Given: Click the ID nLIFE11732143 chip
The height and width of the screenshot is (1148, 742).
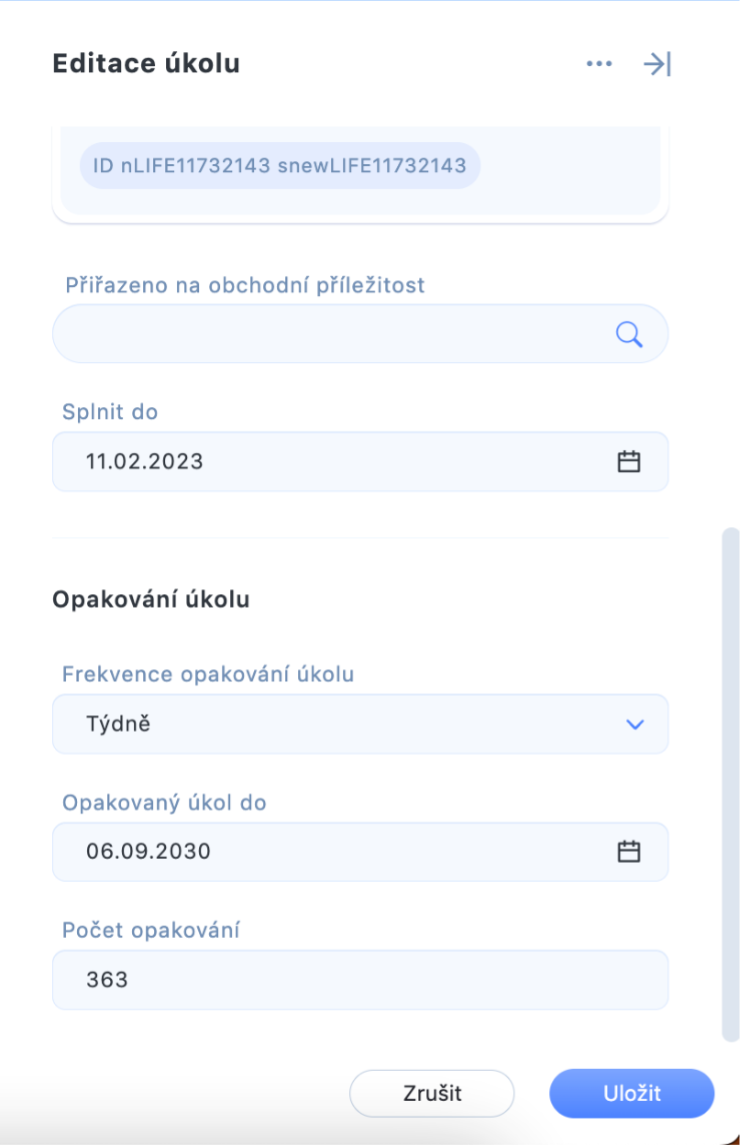Looking at the screenshot, I should 280,165.
